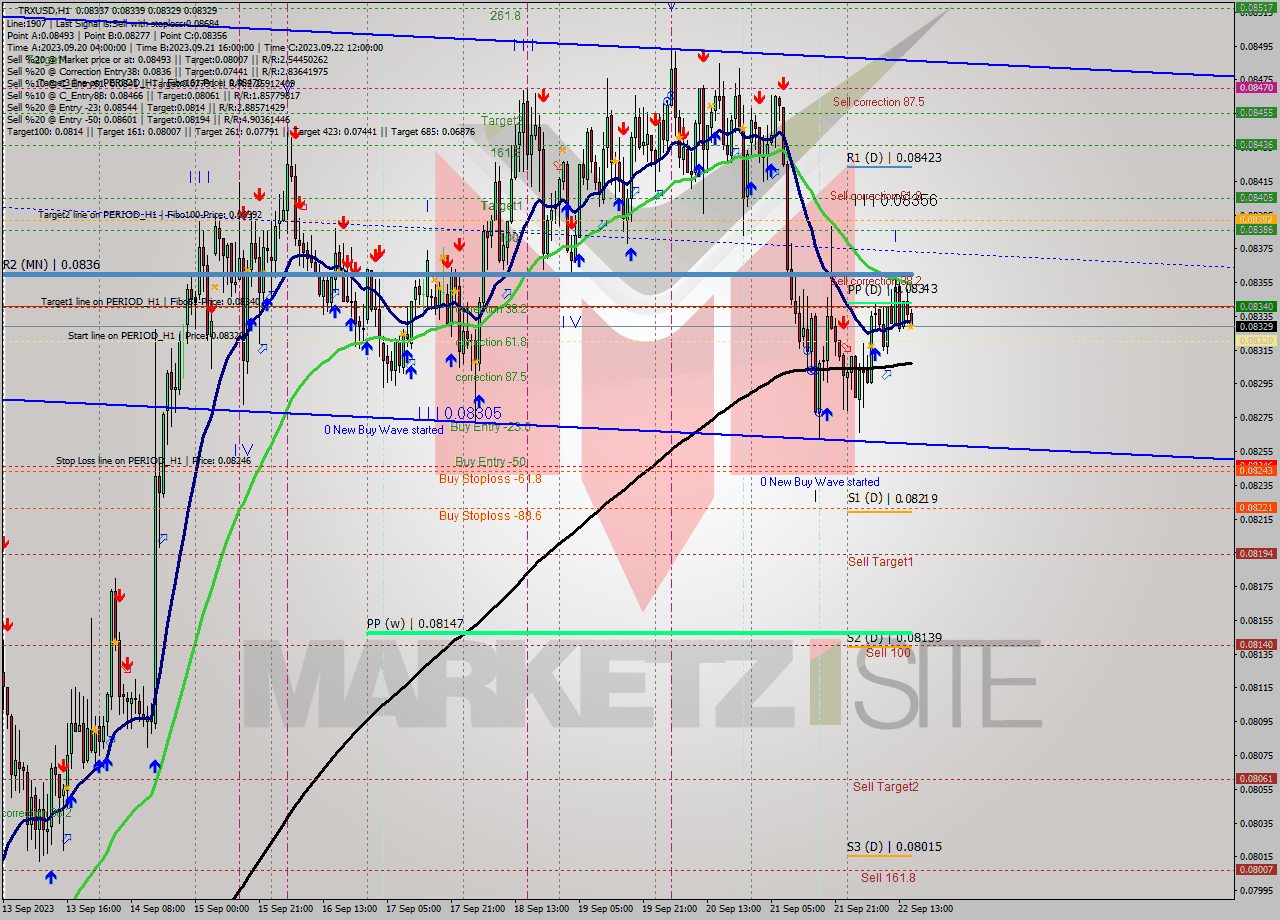
Task: Select the '19 Sep 21:00' time axis label
Action: (670, 909)
